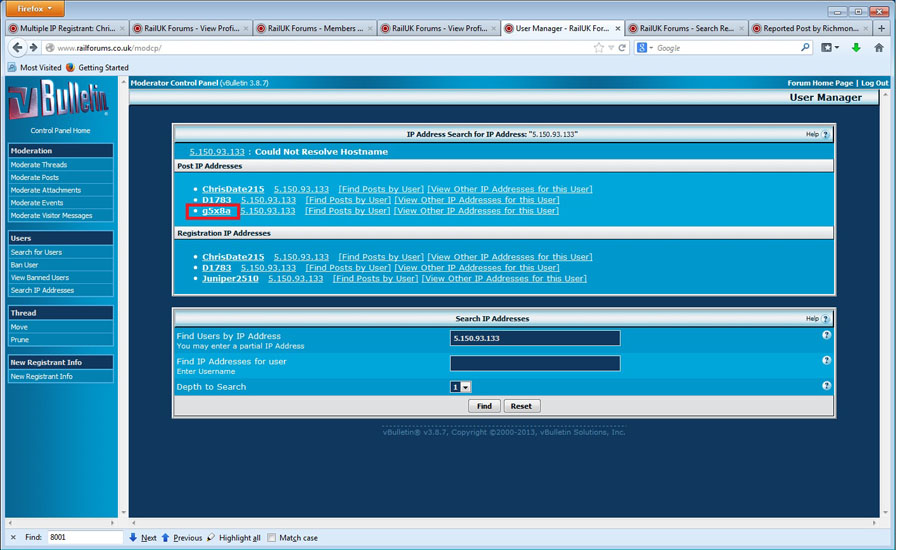
Task: Click the search magnifier in Google box
Action: pyautogui.click(x=805, y=48)
